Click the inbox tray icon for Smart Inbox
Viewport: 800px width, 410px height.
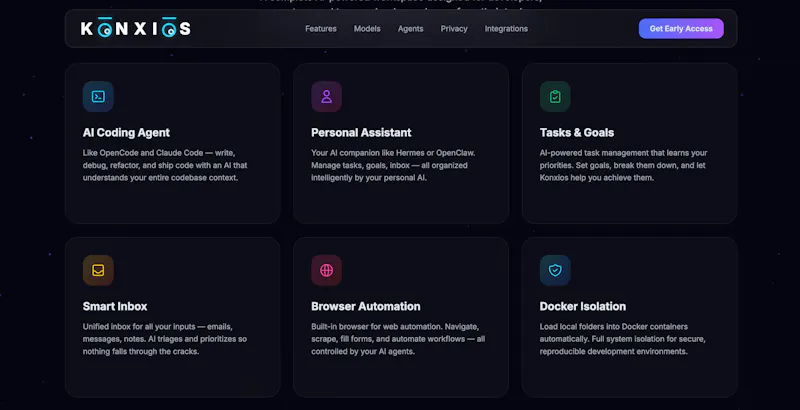click(x=98, y=270)
